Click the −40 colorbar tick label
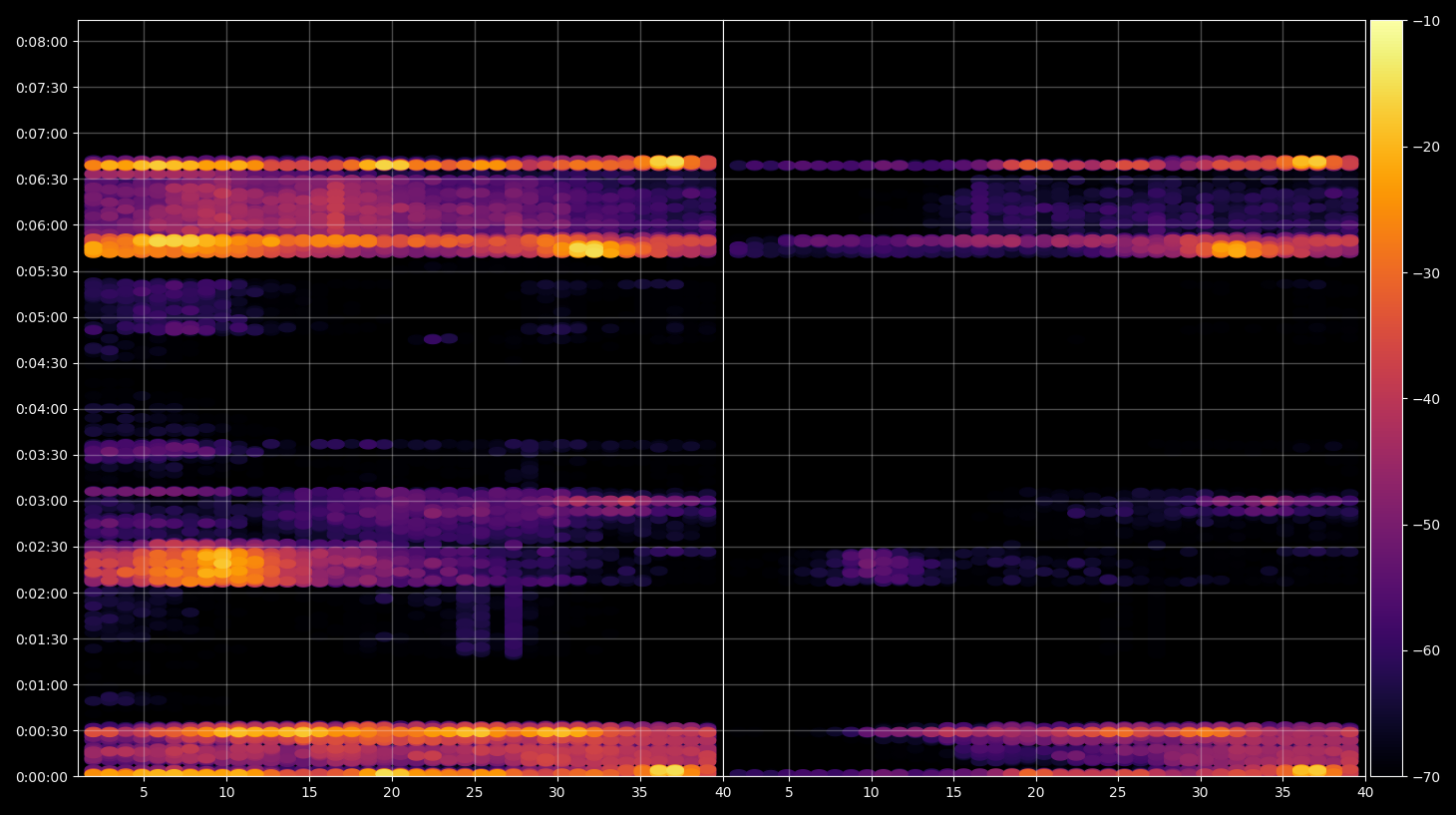Image resolution: width=1456 pixels, height=815 pixels. pos(1426,399)
